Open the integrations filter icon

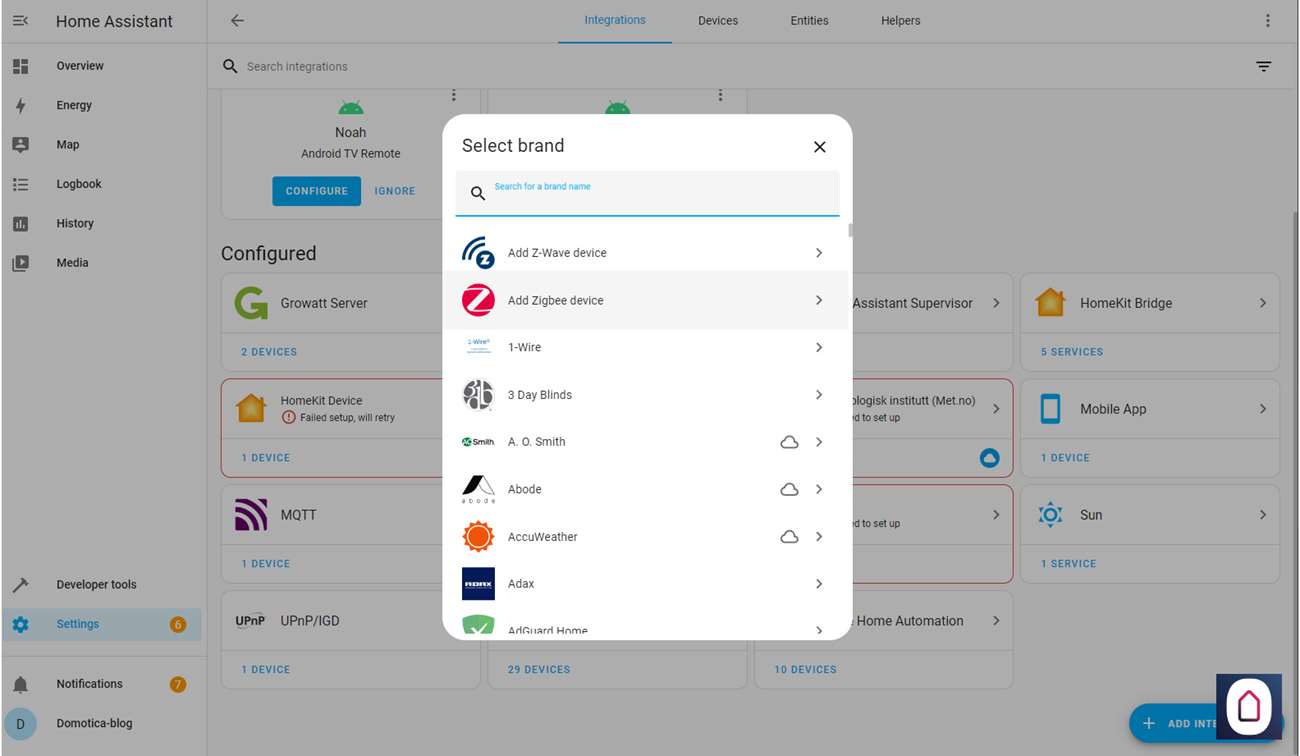coord(1264,67)
